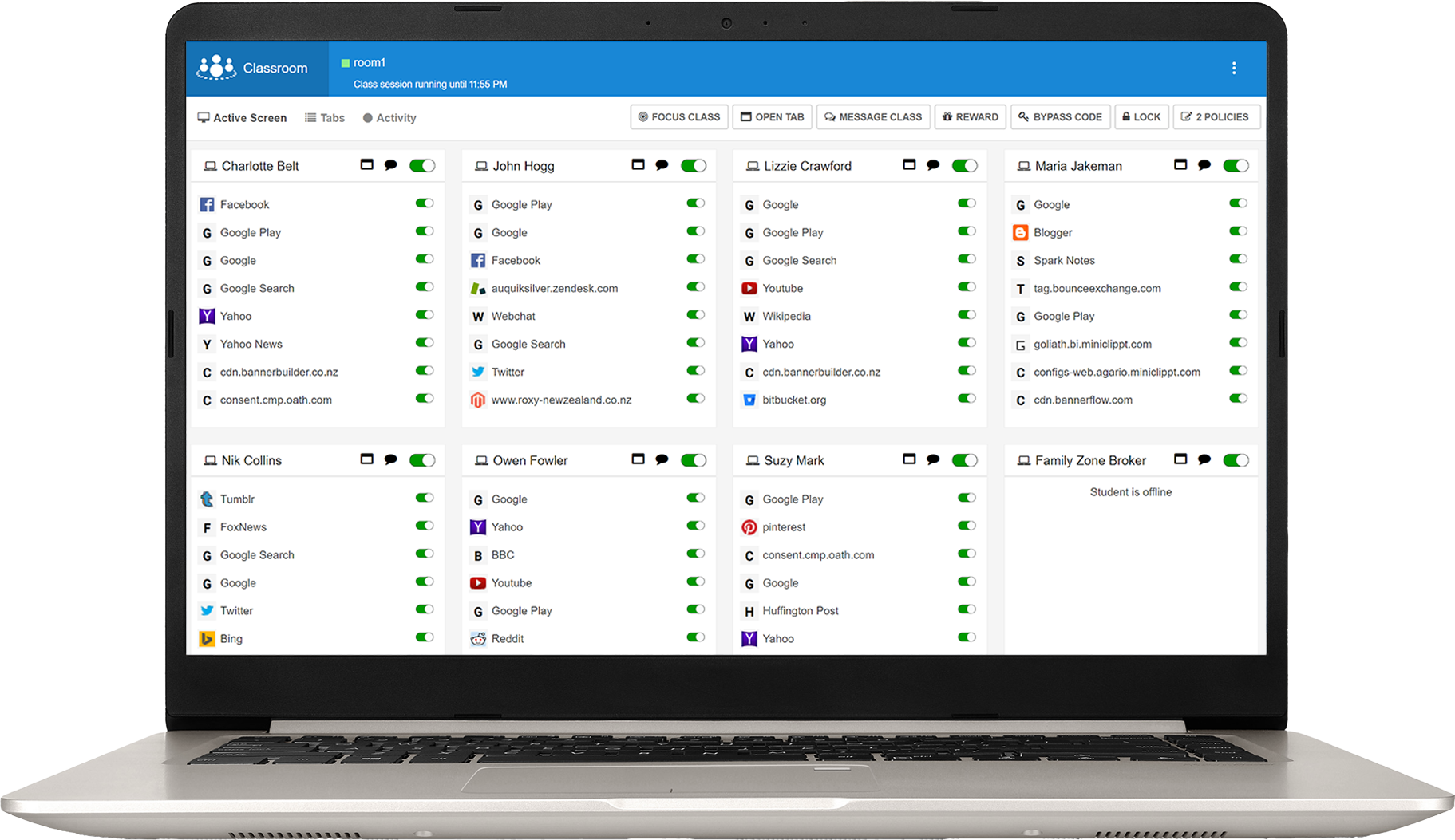This screenshot has width=1455, height=840.
Task: Disable Facebook access for Charlotte Belt
Action: coord(425,203)
